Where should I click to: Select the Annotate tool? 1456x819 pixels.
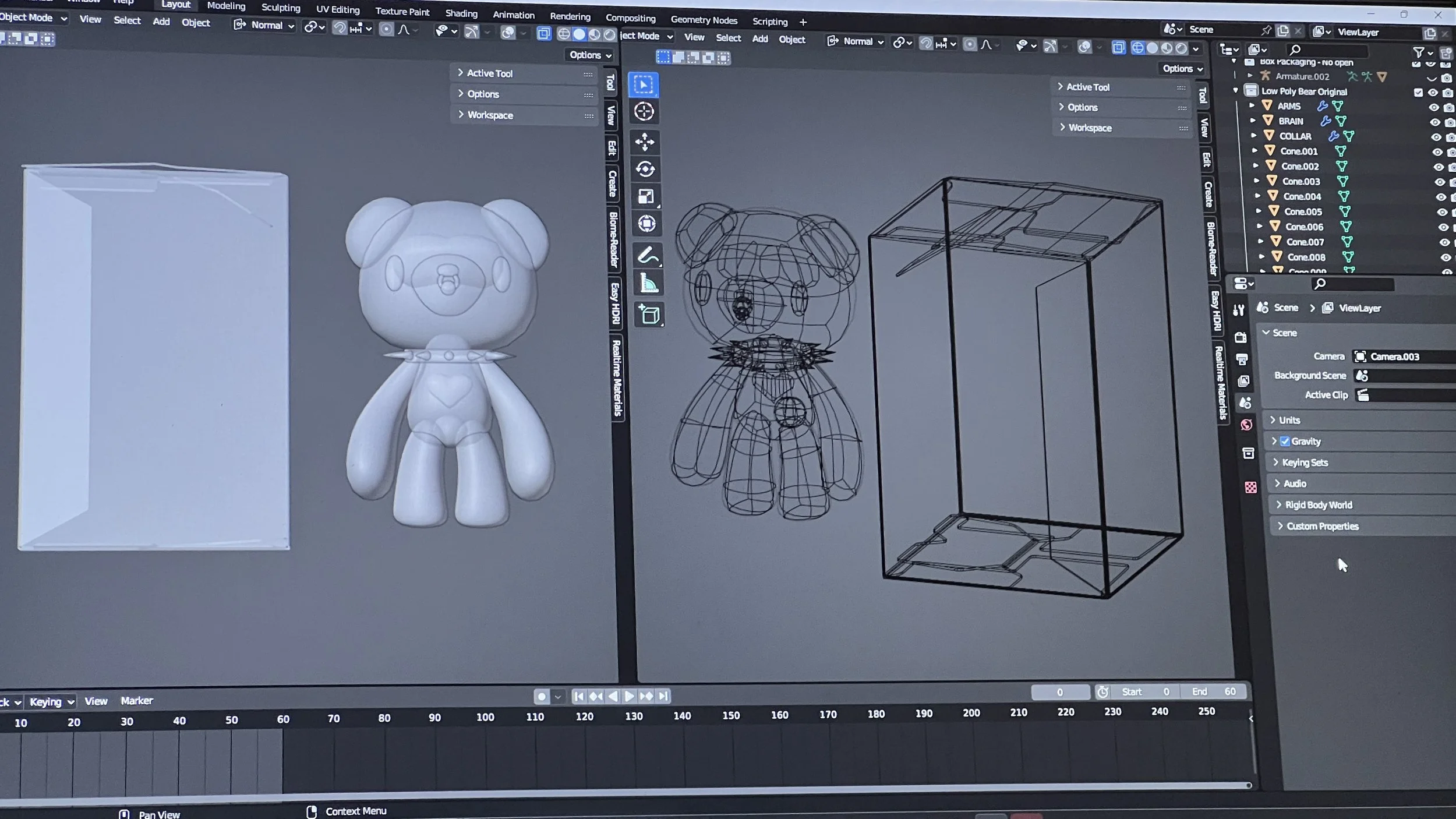(x=648, y=256)
